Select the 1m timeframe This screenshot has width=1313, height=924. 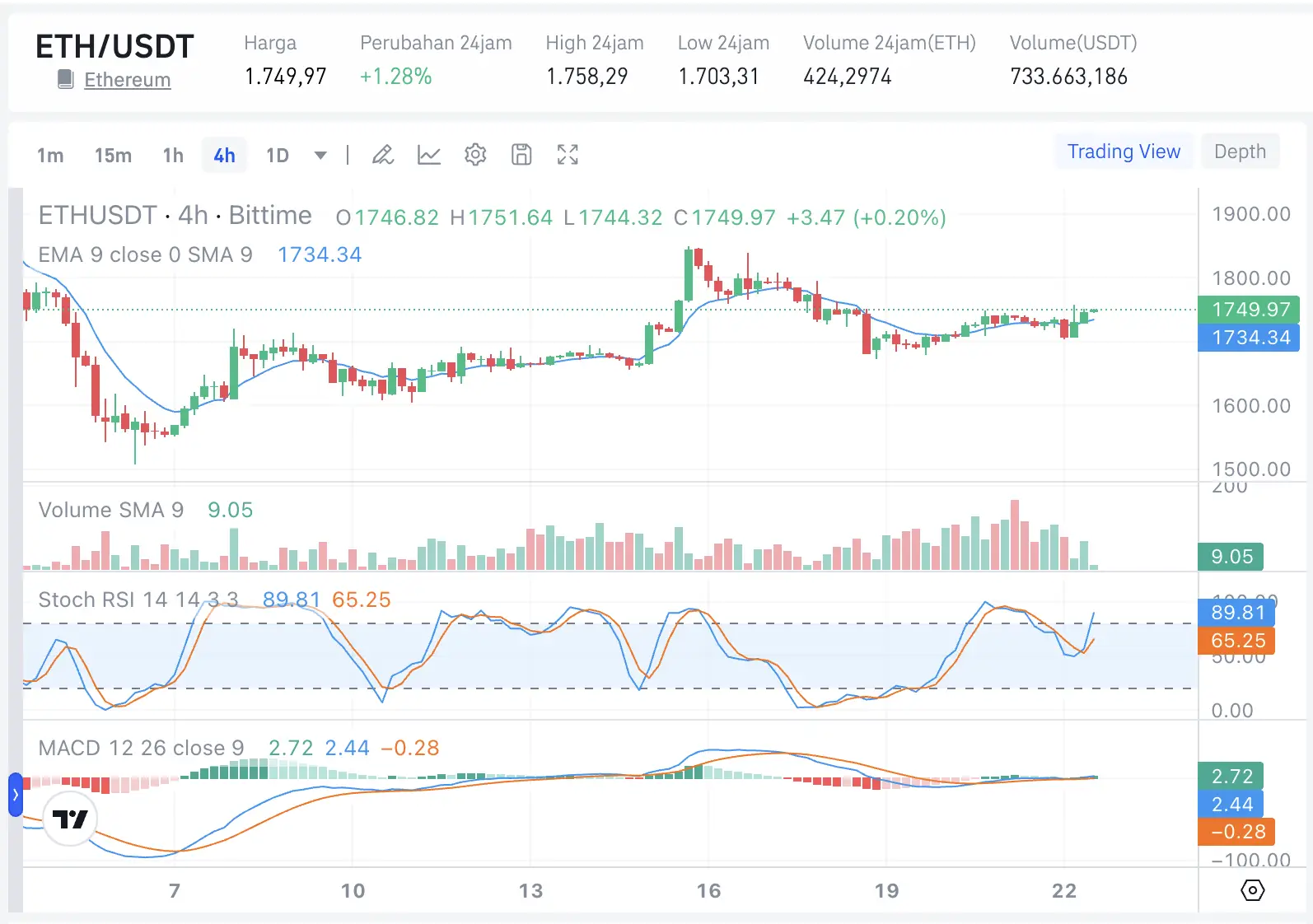[50, 156]
